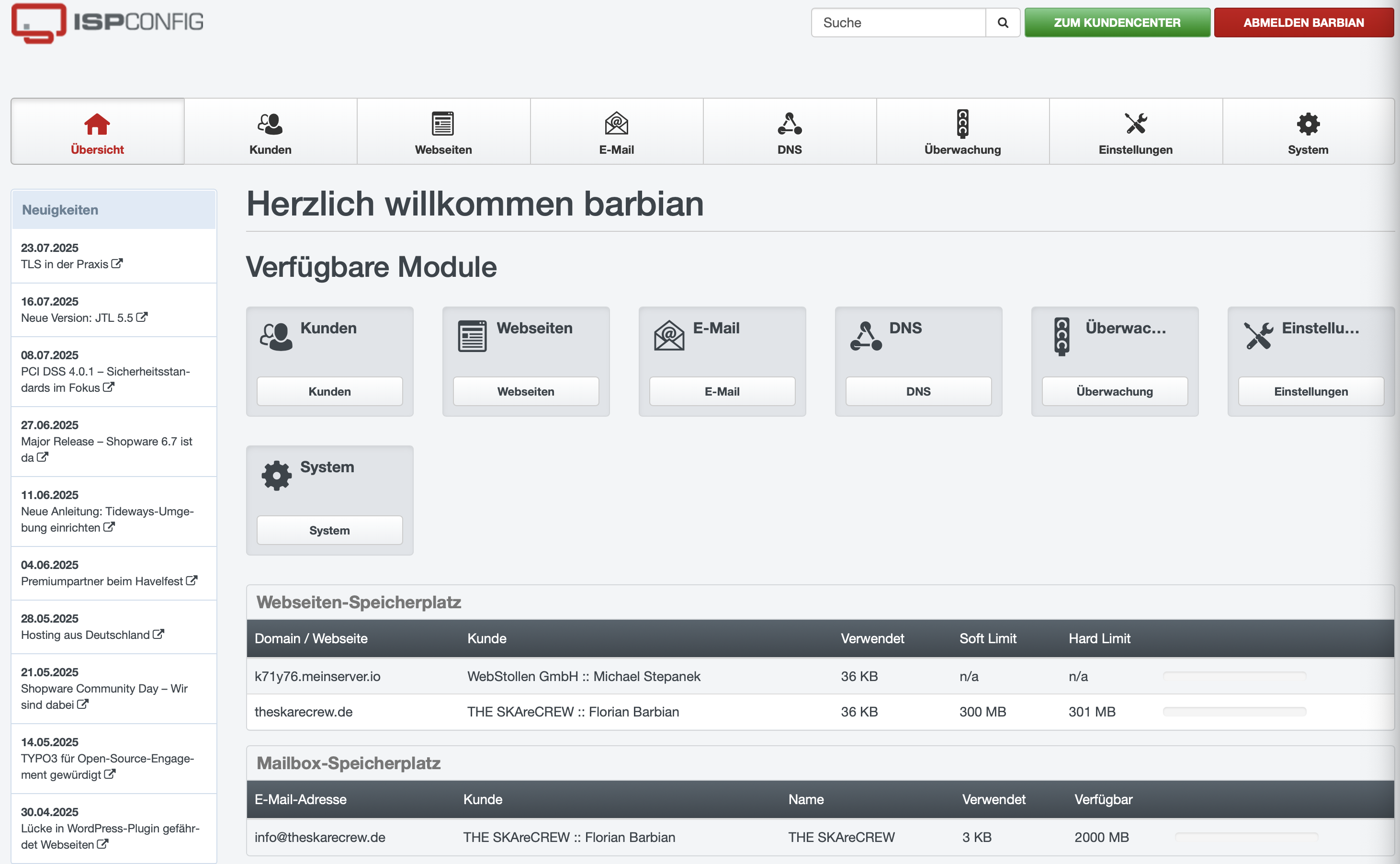The image size is (1400, 864).
Task: Click the traffic light Überwachung card icon
Action: (x=1061, y=336)
